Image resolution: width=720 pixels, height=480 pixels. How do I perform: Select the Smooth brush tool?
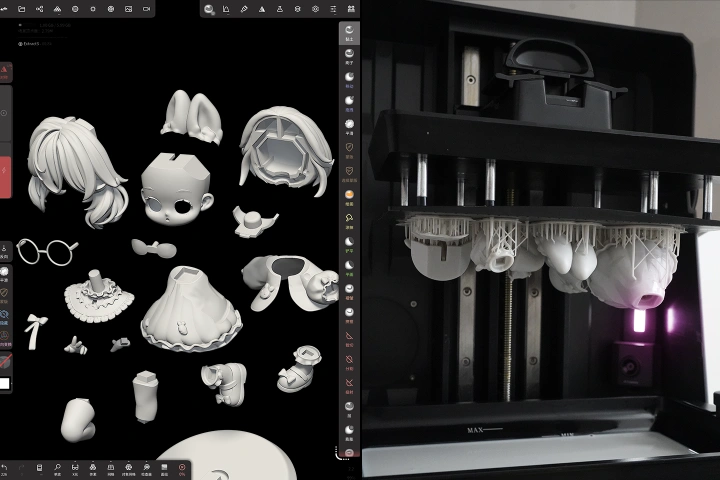[x=349, y=127]
